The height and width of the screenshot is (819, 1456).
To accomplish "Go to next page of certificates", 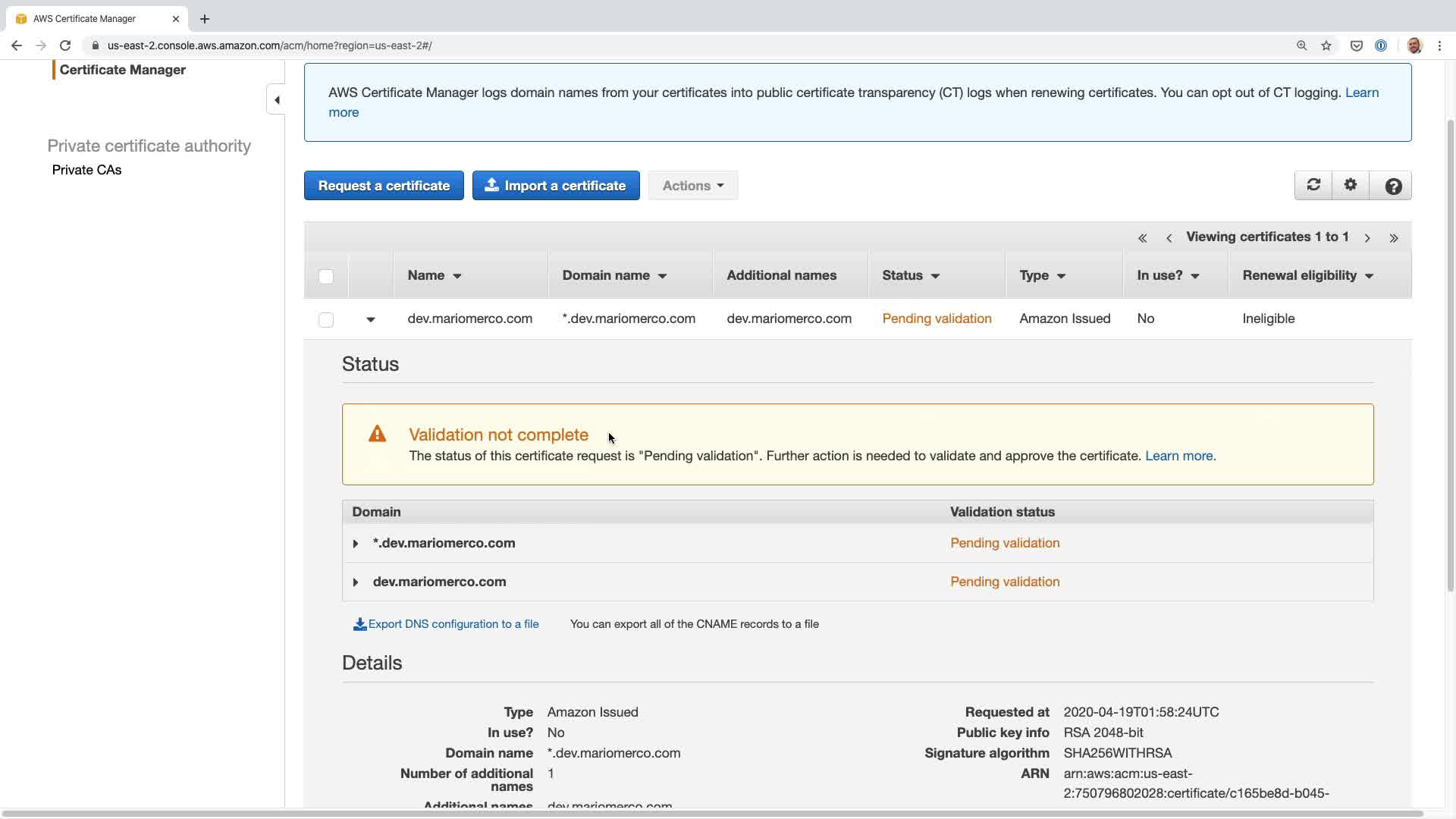I will (1367, 238).
